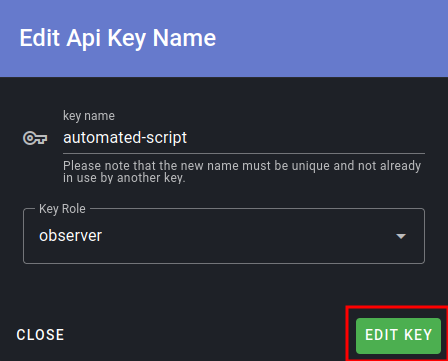Click empty space after automated-script text

[305, 138]
